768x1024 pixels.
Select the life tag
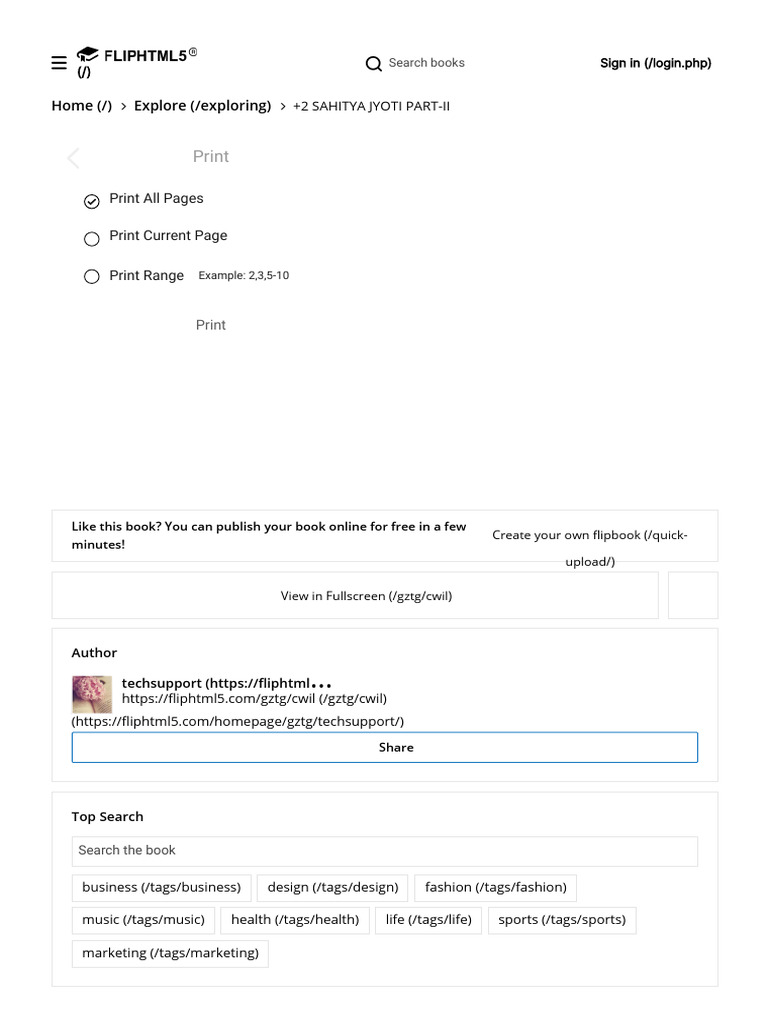pos(428,920)
